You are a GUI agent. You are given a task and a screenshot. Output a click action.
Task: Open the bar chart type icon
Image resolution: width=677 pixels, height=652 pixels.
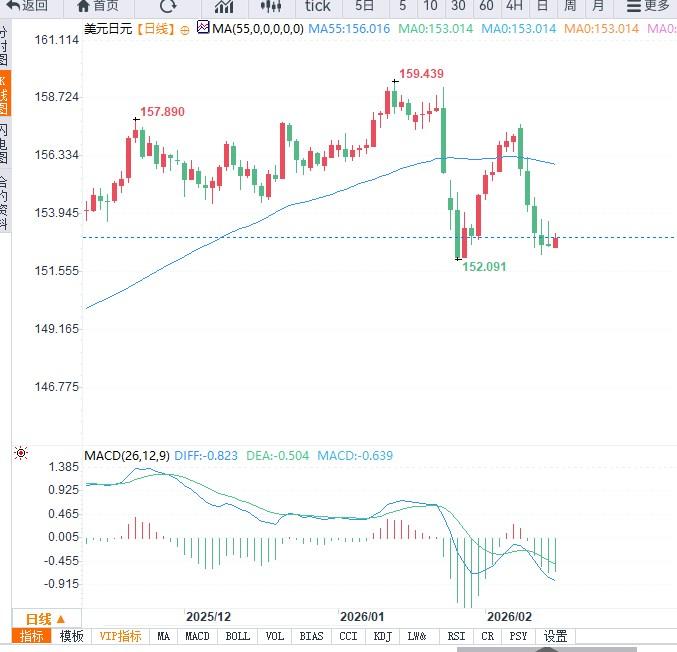pos(224,6)
